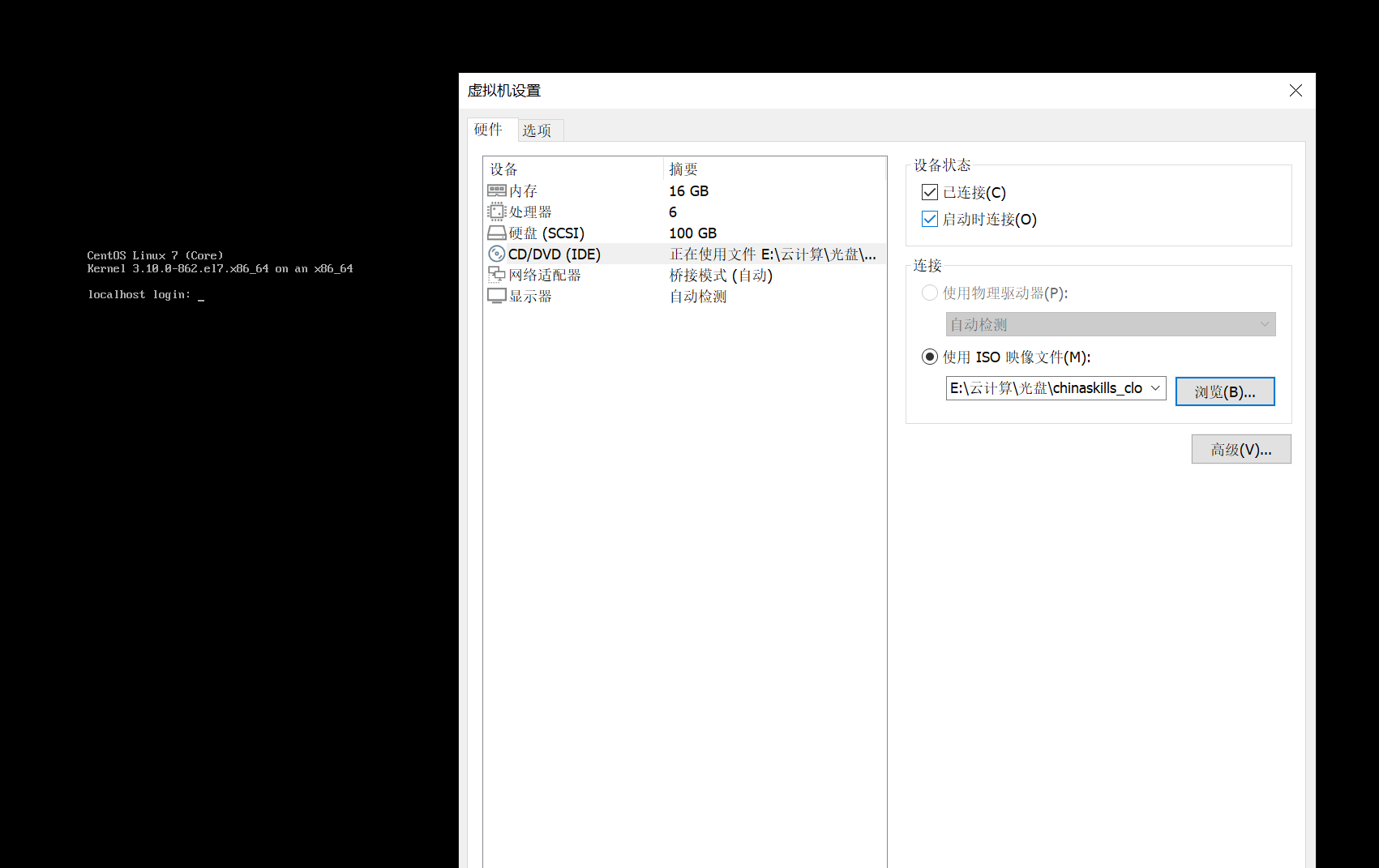Expand the ISO image file path dropdown
1379x868 pixels.
click(x=1154, y=387)
